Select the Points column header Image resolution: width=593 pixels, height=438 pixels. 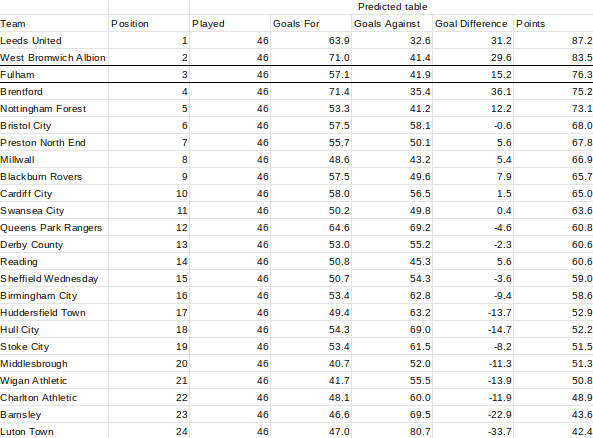553,23
